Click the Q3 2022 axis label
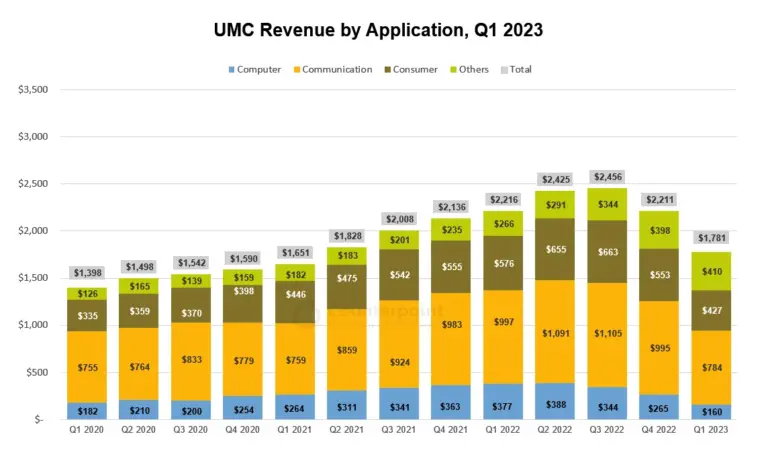The width and height of the screenshot is (768, 467). tap(607, 430)
